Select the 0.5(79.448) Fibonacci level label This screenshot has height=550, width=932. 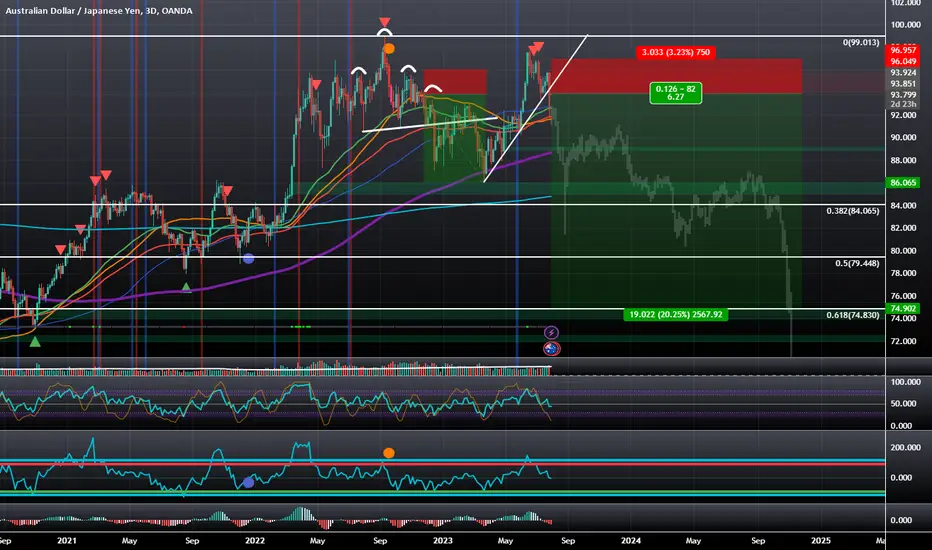click(x=857, y=263)
